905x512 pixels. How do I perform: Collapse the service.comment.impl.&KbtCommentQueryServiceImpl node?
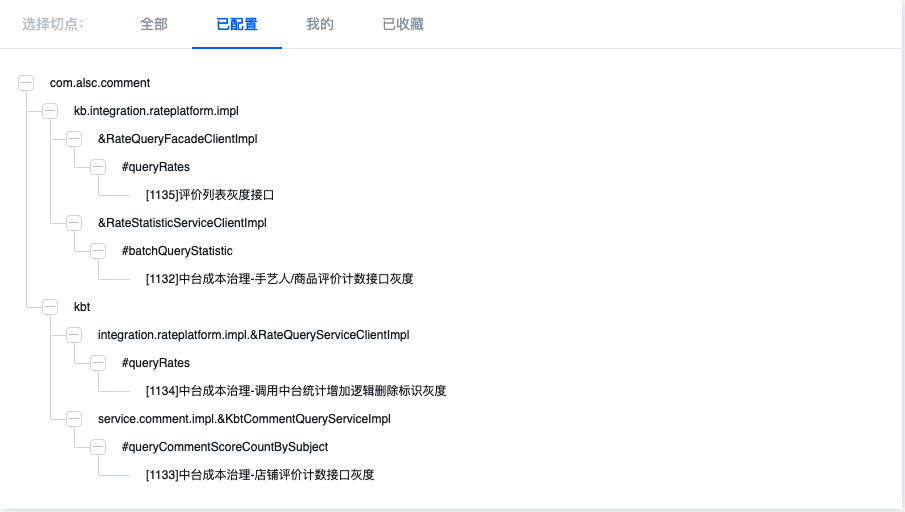coord(74,419)
